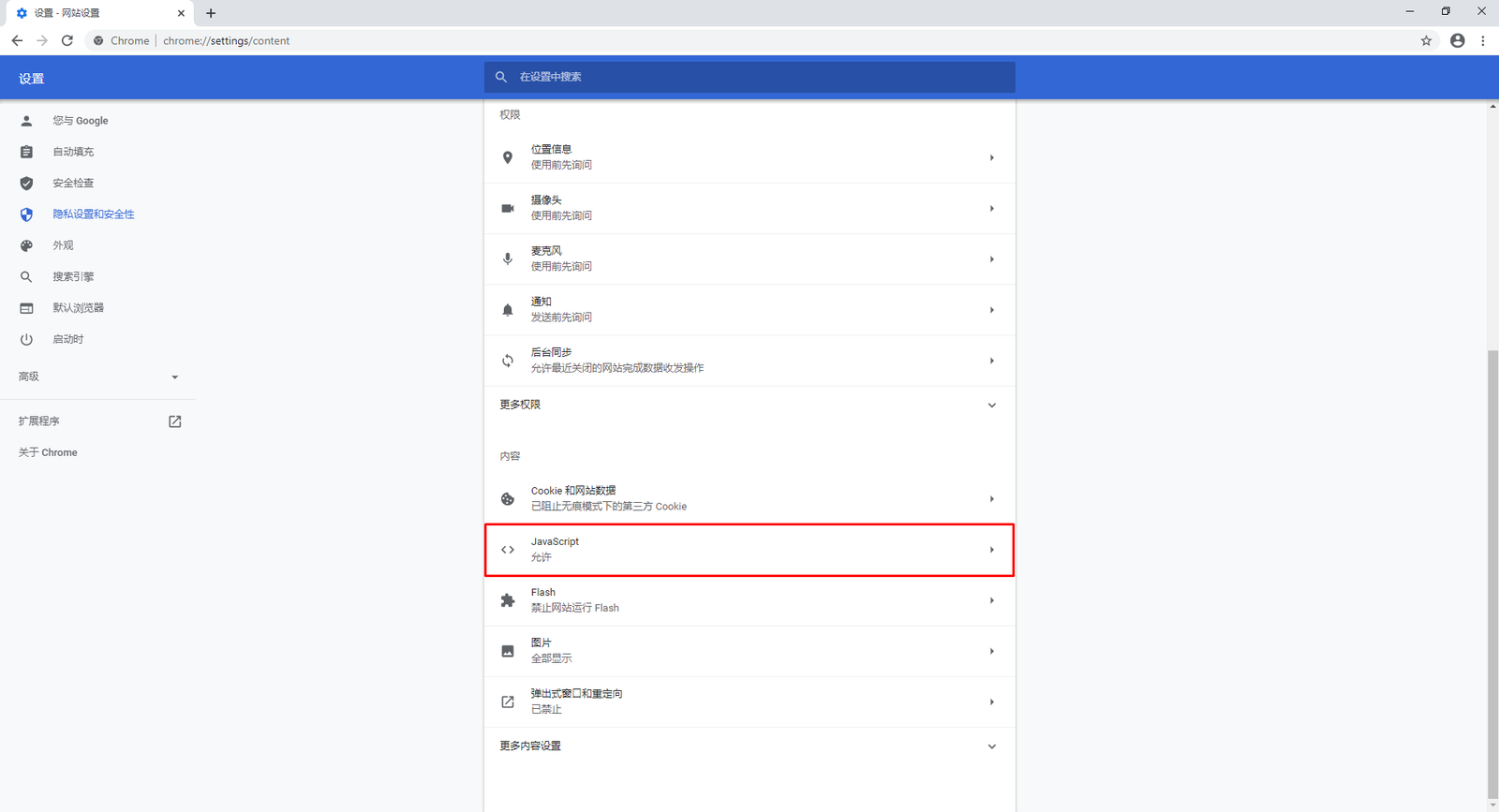Click the bookmark star icon in address bar

[x=1426, y=41]
